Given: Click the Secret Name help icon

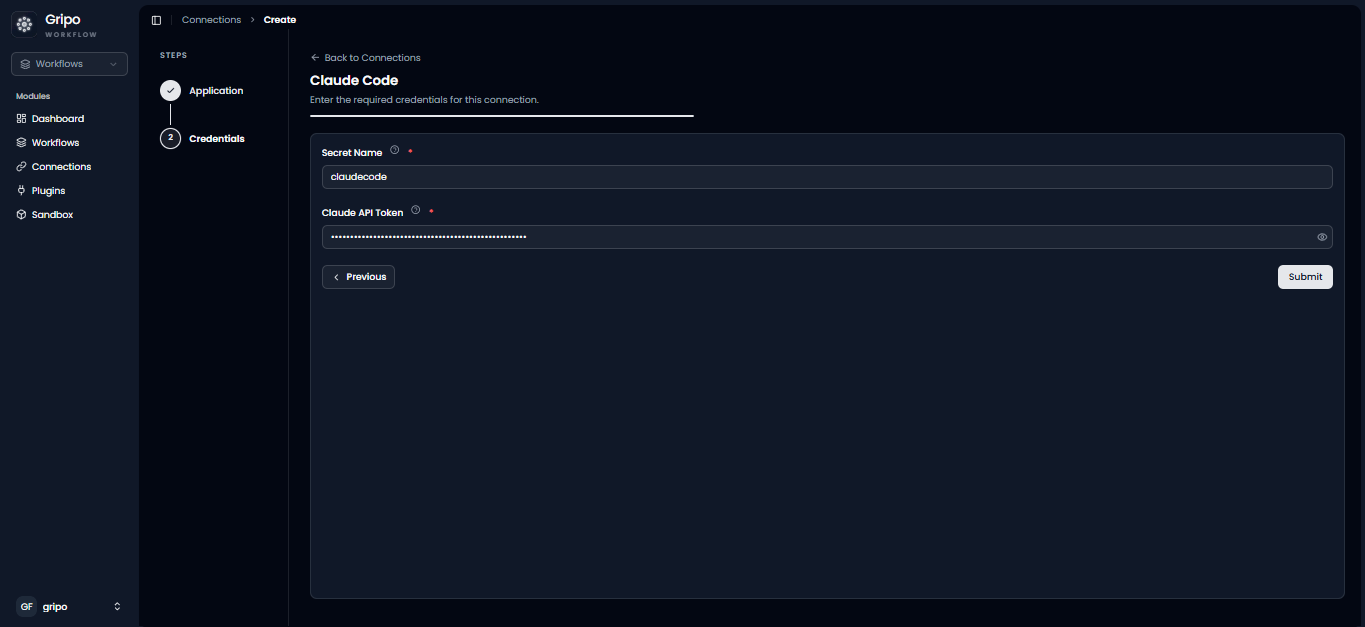Looking at the screenshot, I should tap(394, 150).
